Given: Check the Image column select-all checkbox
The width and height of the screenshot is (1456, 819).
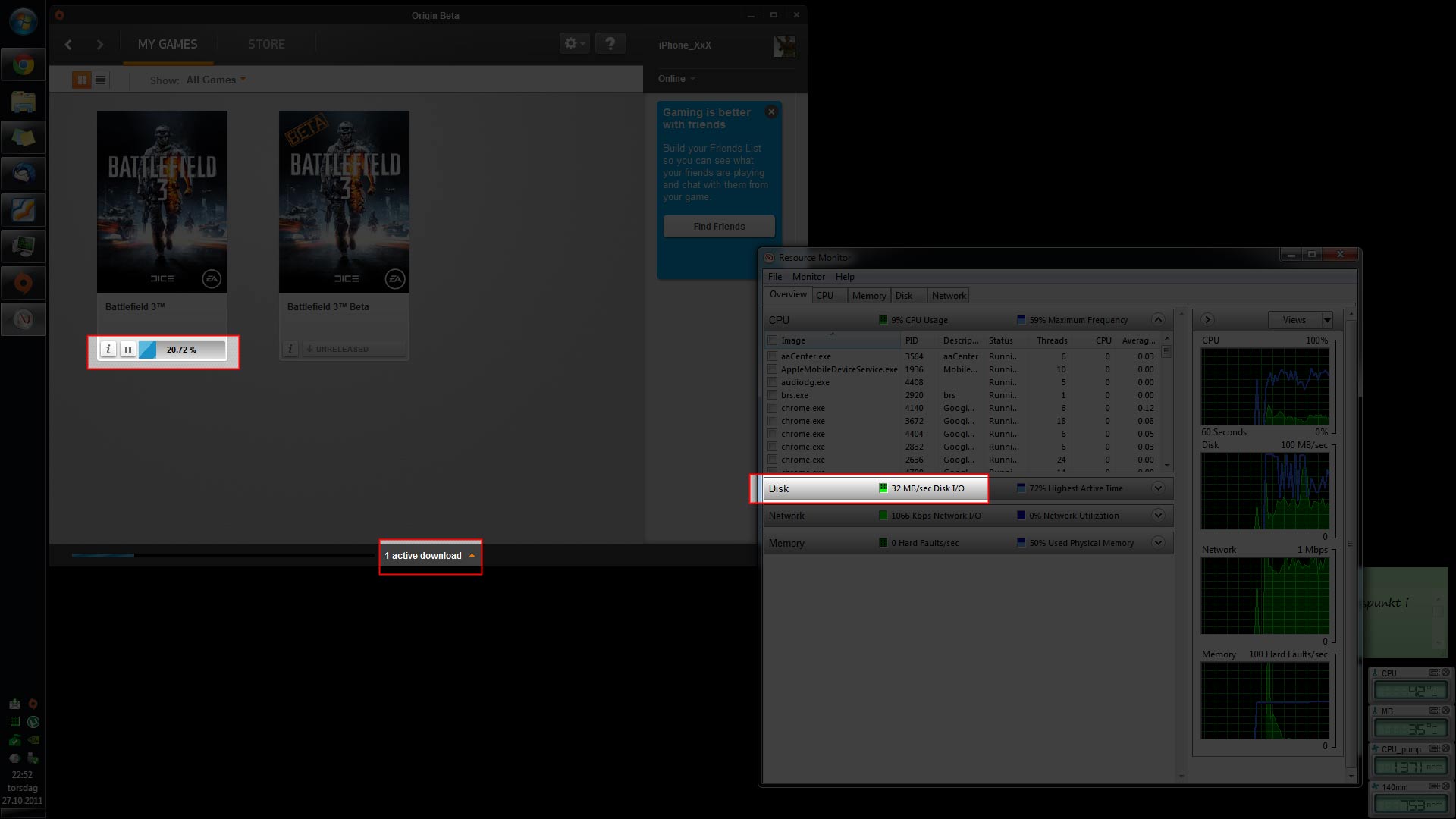Looking at the screenshot, I should [x=772, y=340].
